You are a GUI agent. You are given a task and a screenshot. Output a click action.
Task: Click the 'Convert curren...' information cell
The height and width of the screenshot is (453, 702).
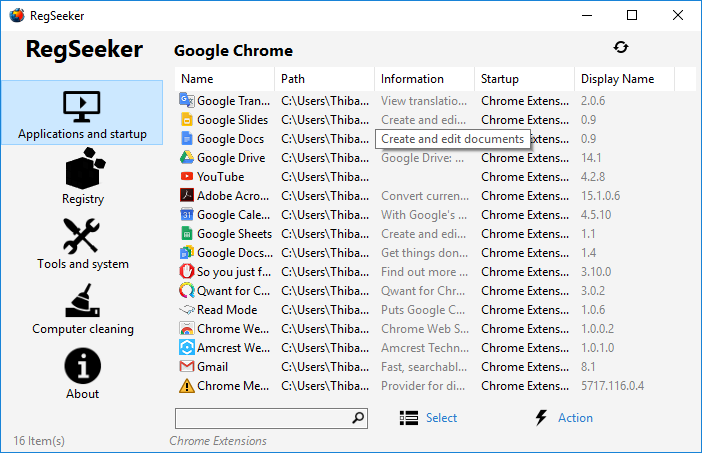(x=425, y=196)
